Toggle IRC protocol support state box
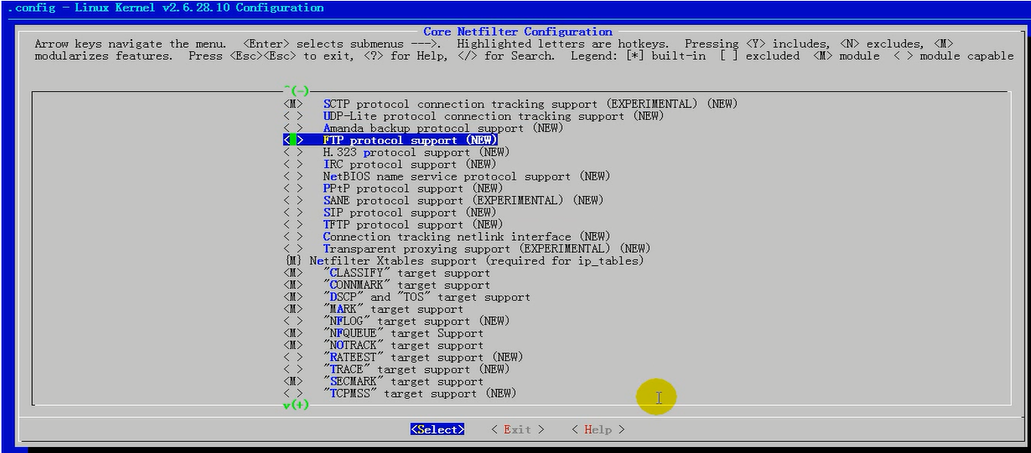1031x453 pixels. point(293,164)
